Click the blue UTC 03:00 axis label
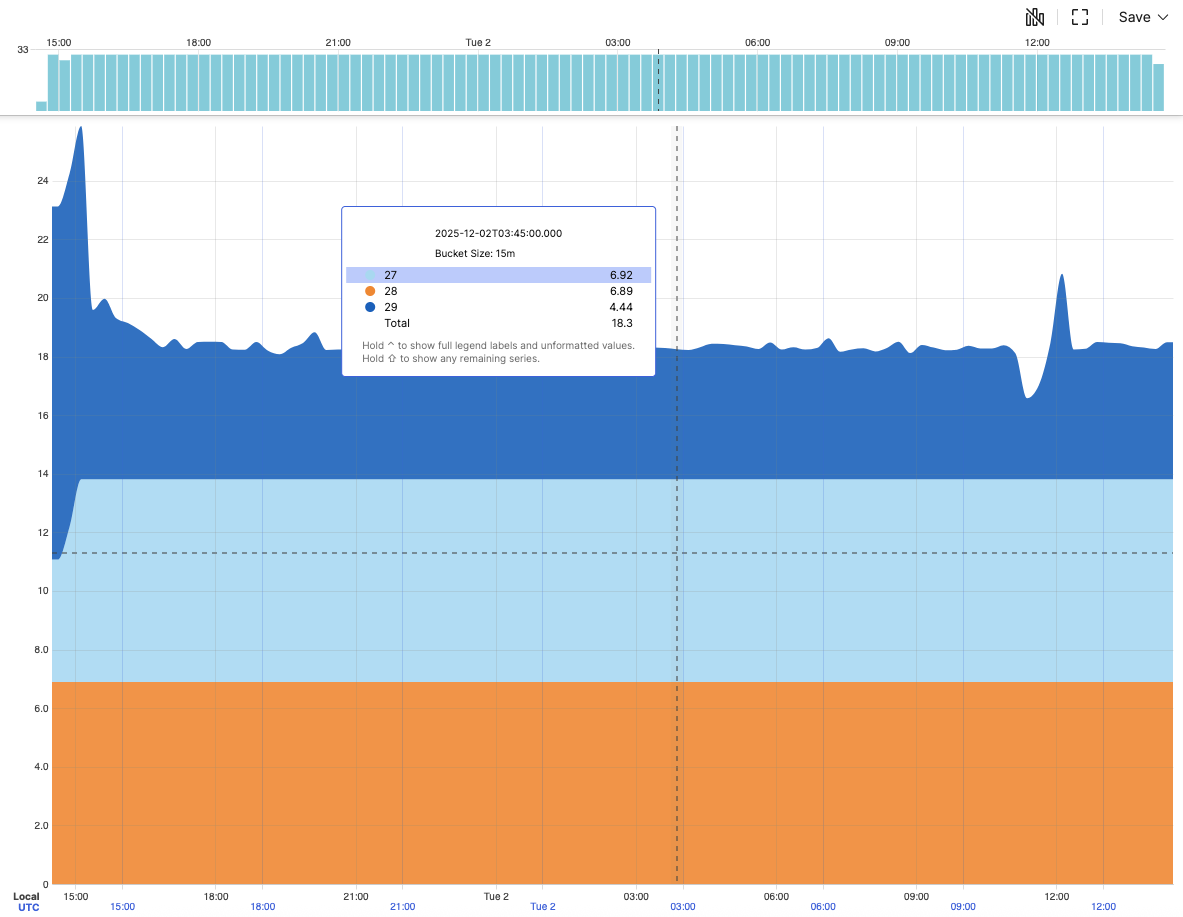 click(x=683, y=907)
